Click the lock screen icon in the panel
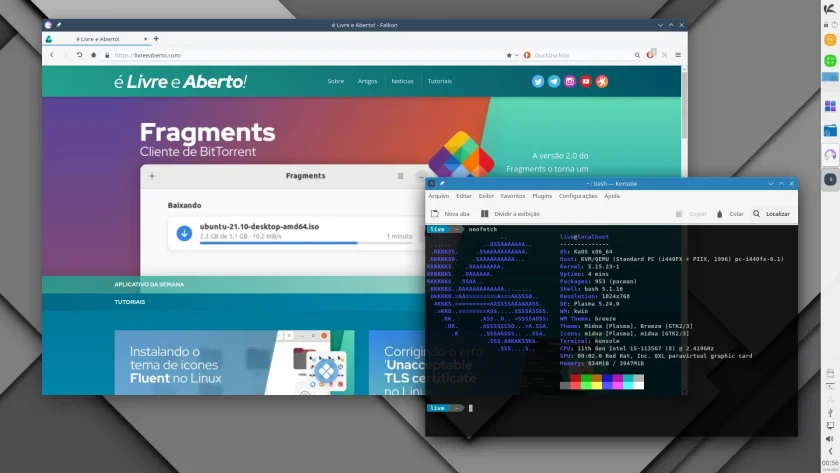This screenshot has width=840, height=473. 826,25
